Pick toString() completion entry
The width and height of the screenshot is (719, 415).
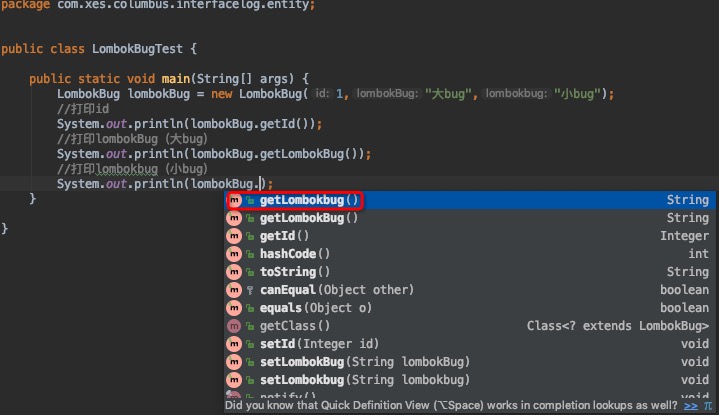(469, 271)
